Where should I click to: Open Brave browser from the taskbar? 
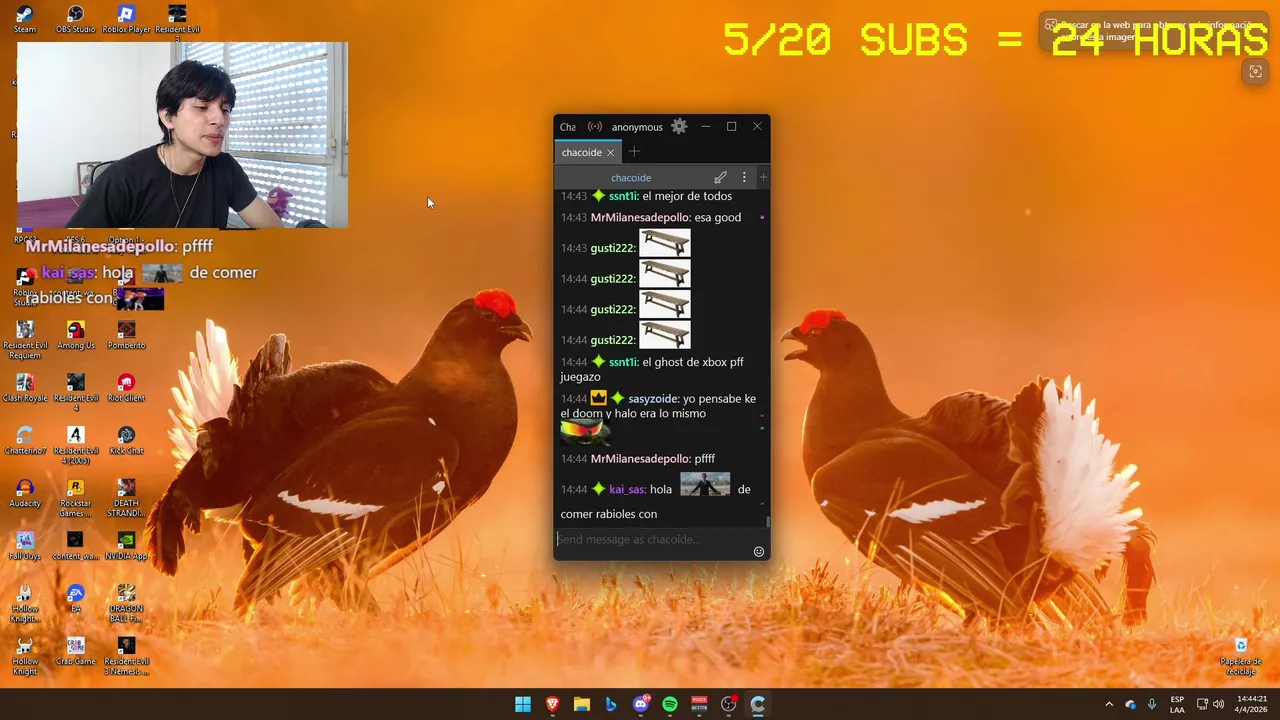coord(552,704)
